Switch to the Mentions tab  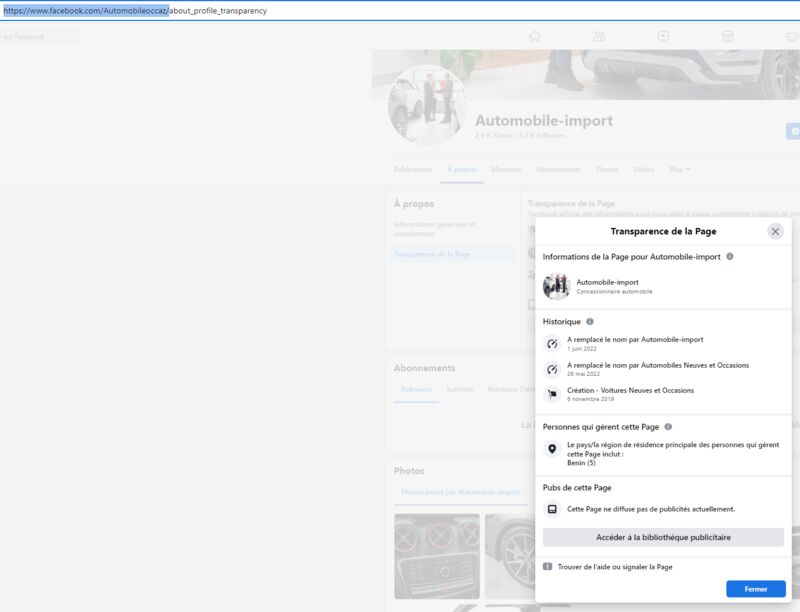[506, 169]
